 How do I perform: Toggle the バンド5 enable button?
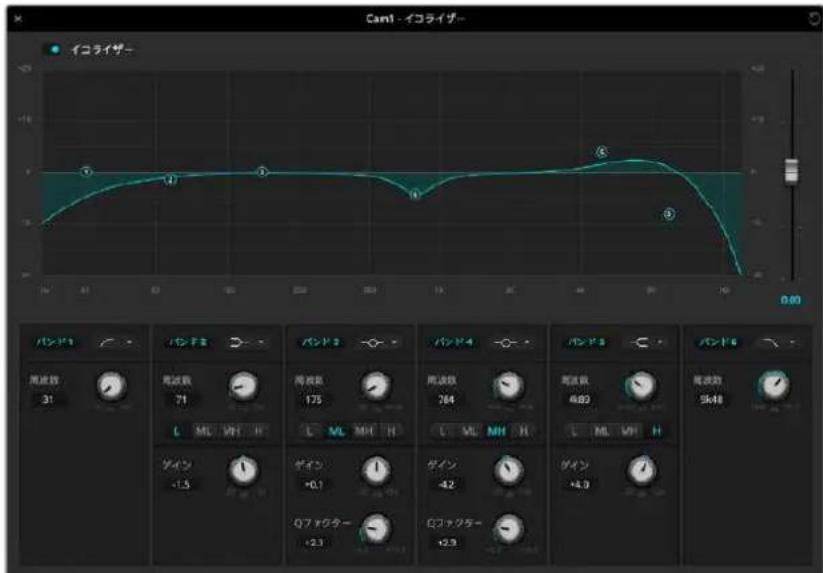tap(587, 342)
